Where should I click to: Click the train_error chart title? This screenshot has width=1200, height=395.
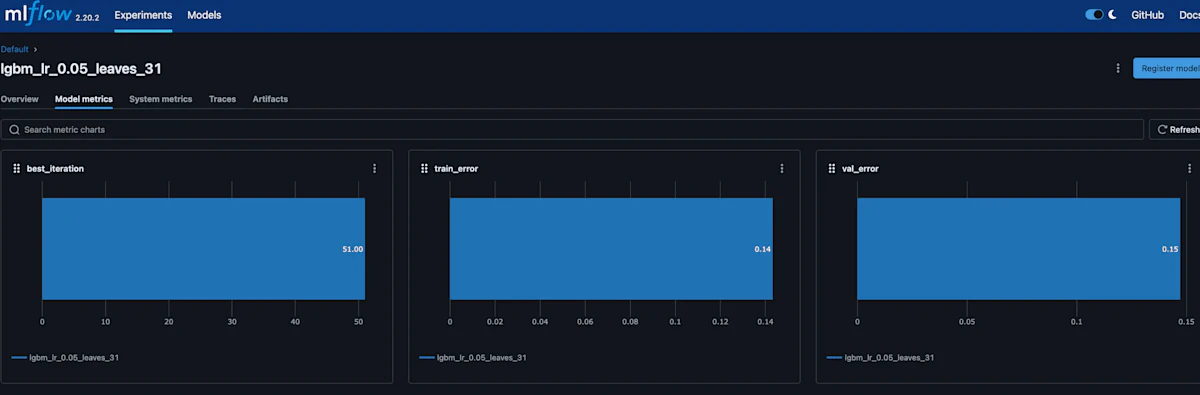coord(456,169)
